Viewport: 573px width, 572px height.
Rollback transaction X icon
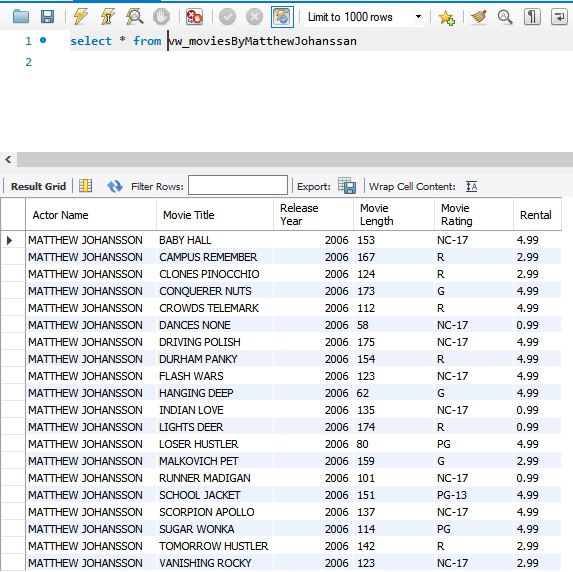tap(254, 16)
